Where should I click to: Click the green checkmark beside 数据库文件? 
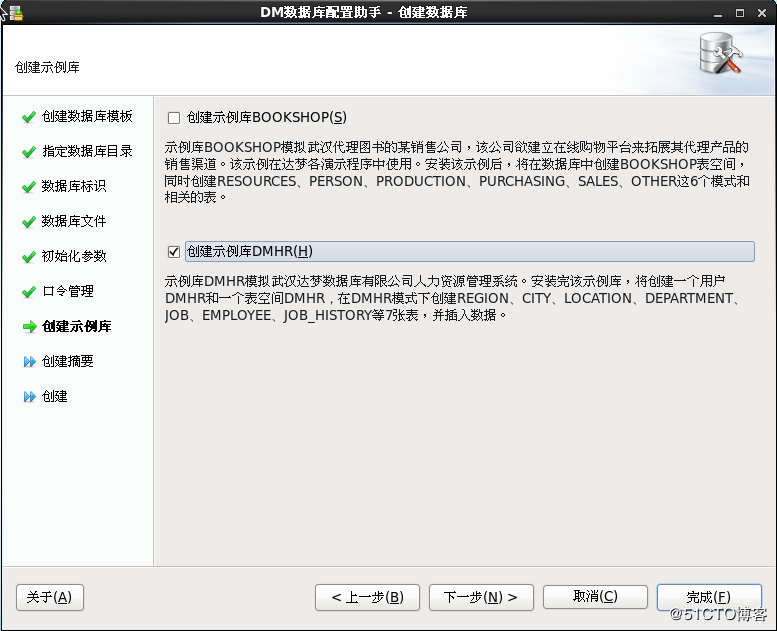click(29, 222)
